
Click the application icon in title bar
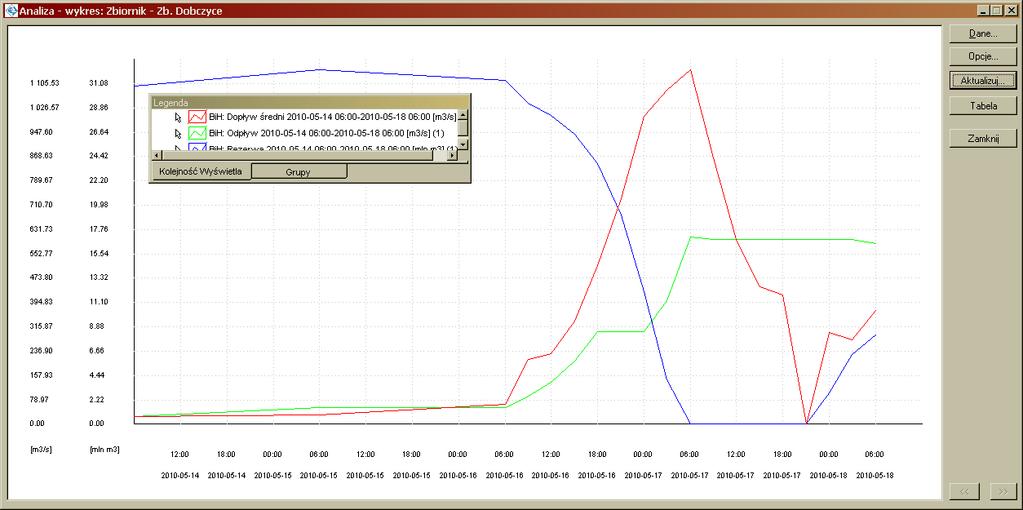(x=10, y=10)
